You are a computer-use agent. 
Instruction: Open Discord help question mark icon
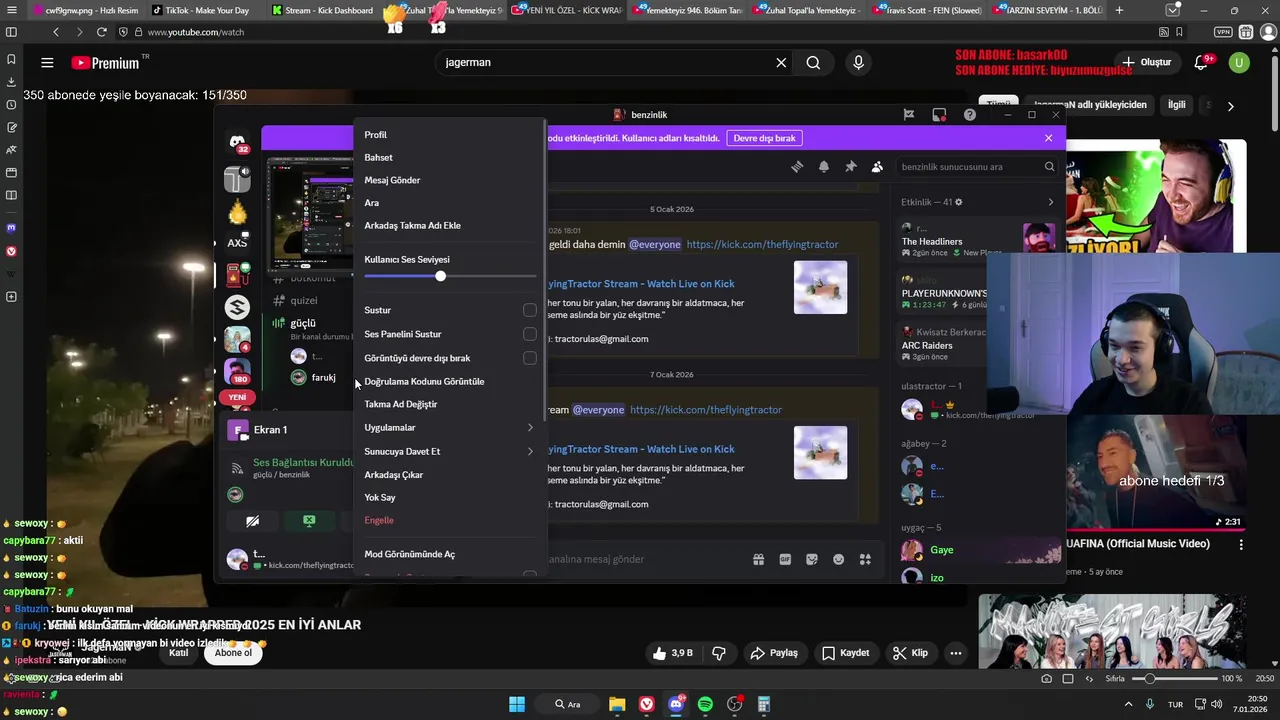[x=970, y=115]
